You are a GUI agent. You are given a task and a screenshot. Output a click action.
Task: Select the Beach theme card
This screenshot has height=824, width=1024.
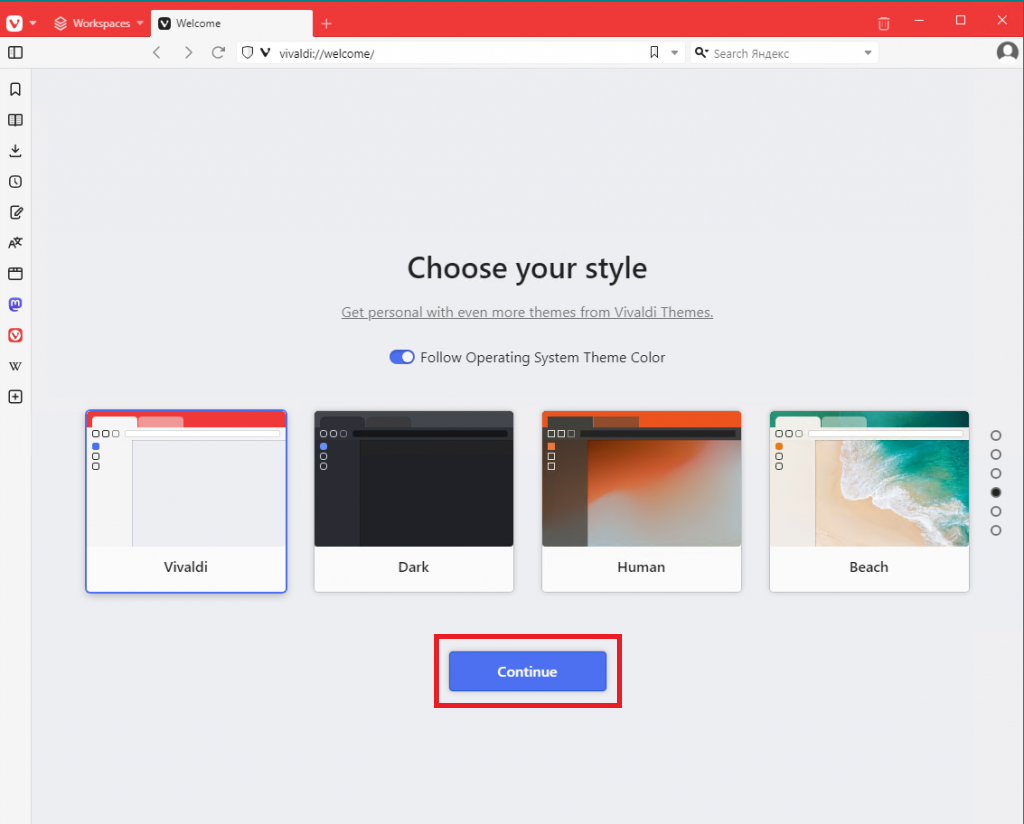point(869,501)
